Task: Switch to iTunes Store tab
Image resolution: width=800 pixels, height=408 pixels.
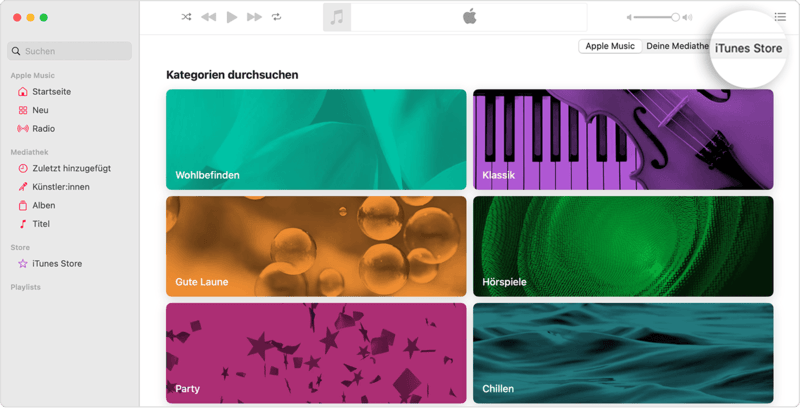Action: pyautogui.click(x=748, y=48)
